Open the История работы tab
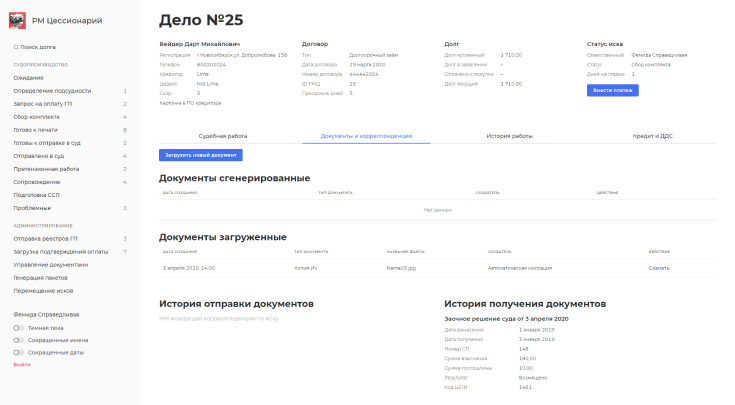The image size is (735, 405). [509, 135]
